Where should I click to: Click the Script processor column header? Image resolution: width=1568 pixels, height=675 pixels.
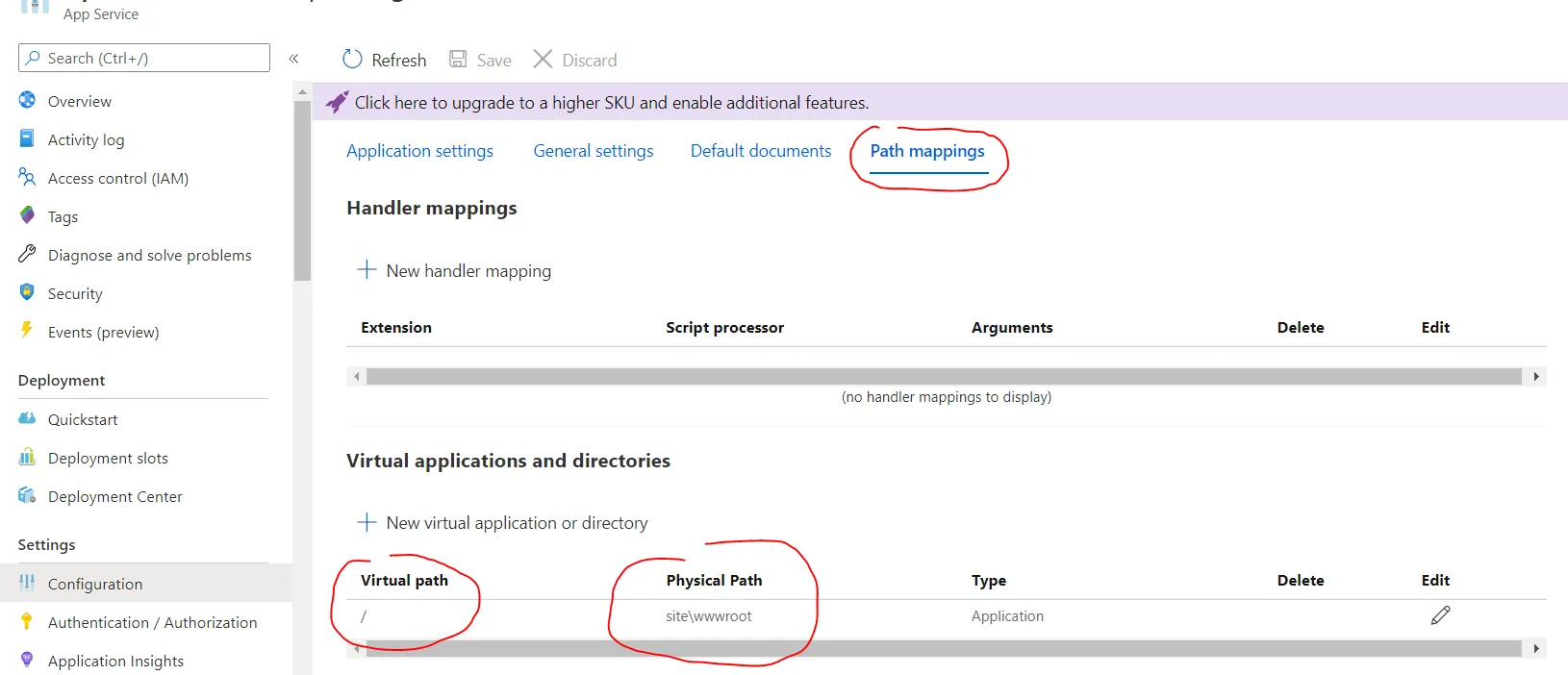(725, 327)
